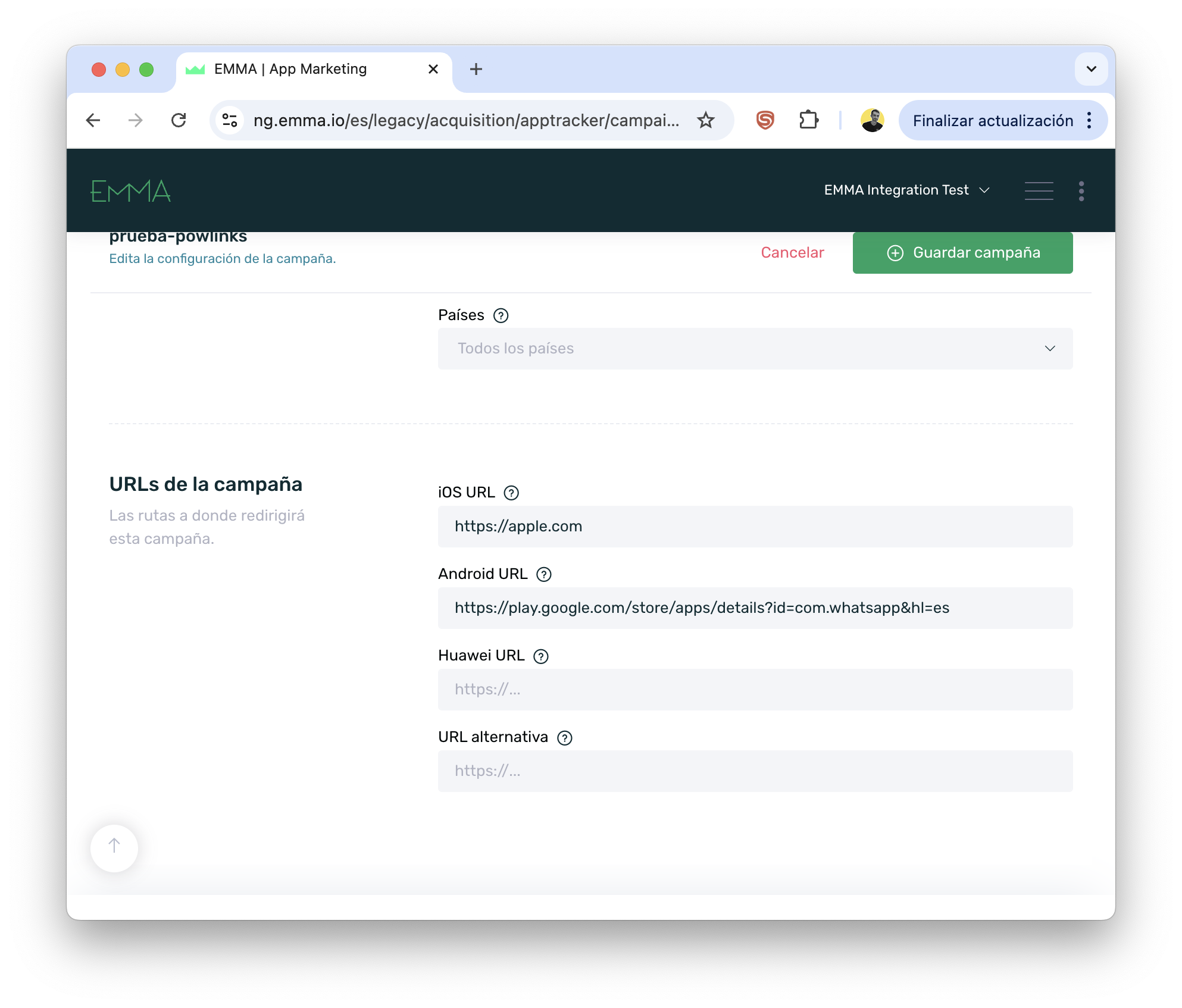Image resolution: width=1182 pixels, height=1008 pixels.
Task: Open the hamburger menu in EMMA header
Action: (1039, 191)
